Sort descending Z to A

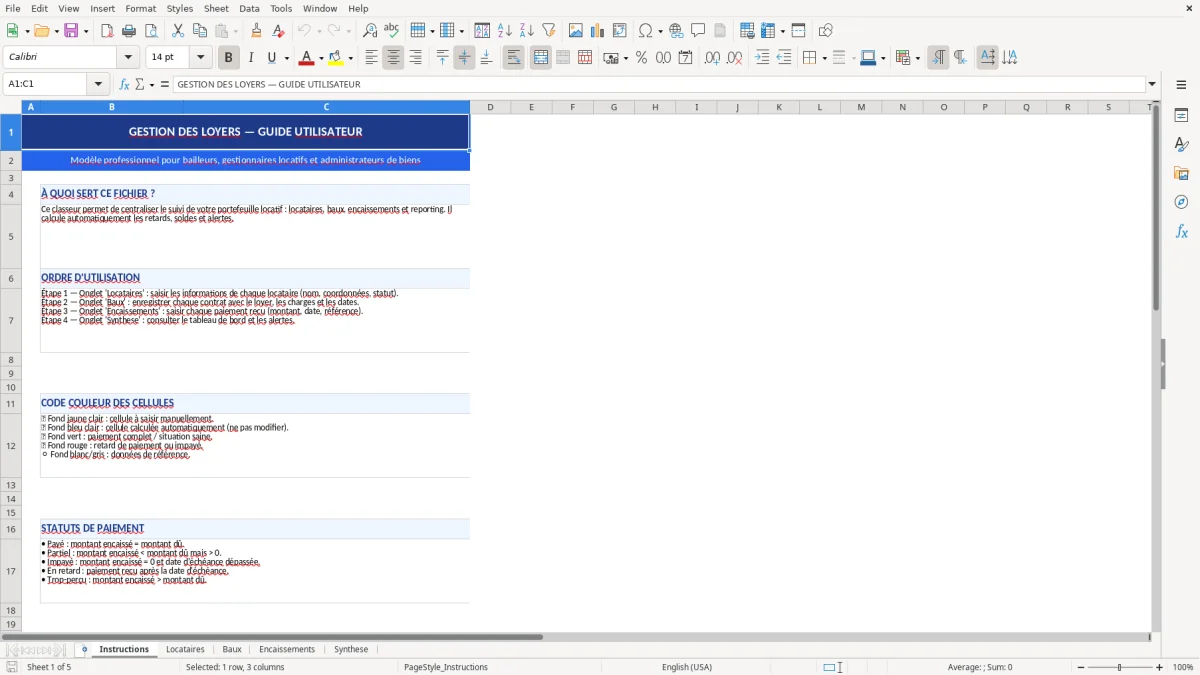(x=526, y=31)
